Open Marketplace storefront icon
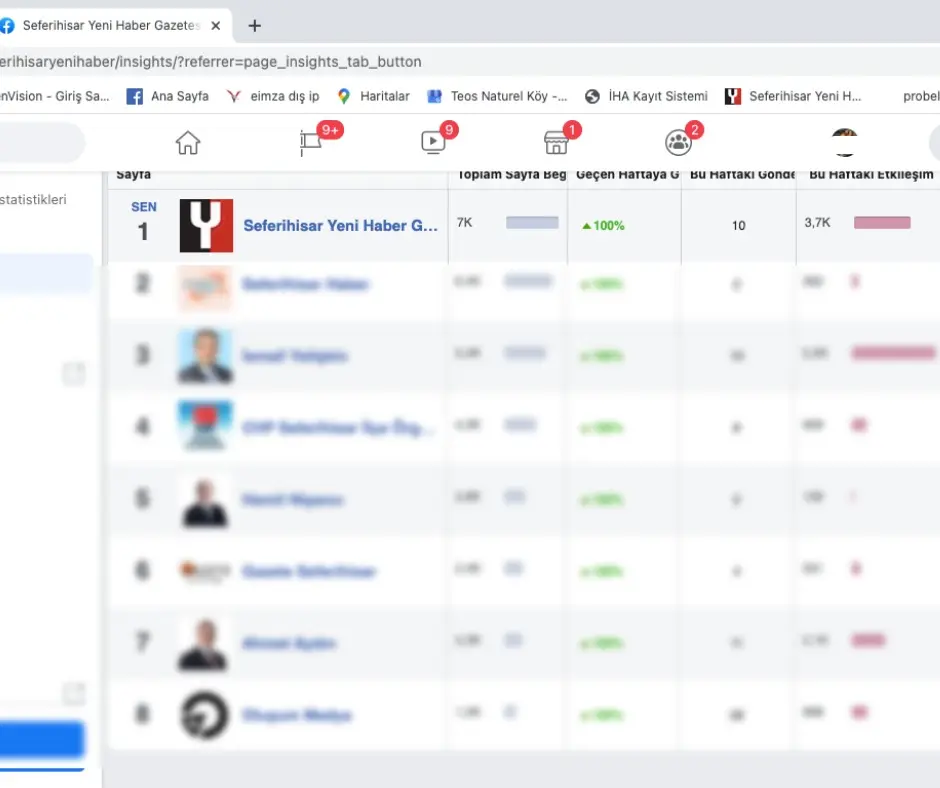Image resolution: width=940 pixels, height=788 pixels. (556, 143)
